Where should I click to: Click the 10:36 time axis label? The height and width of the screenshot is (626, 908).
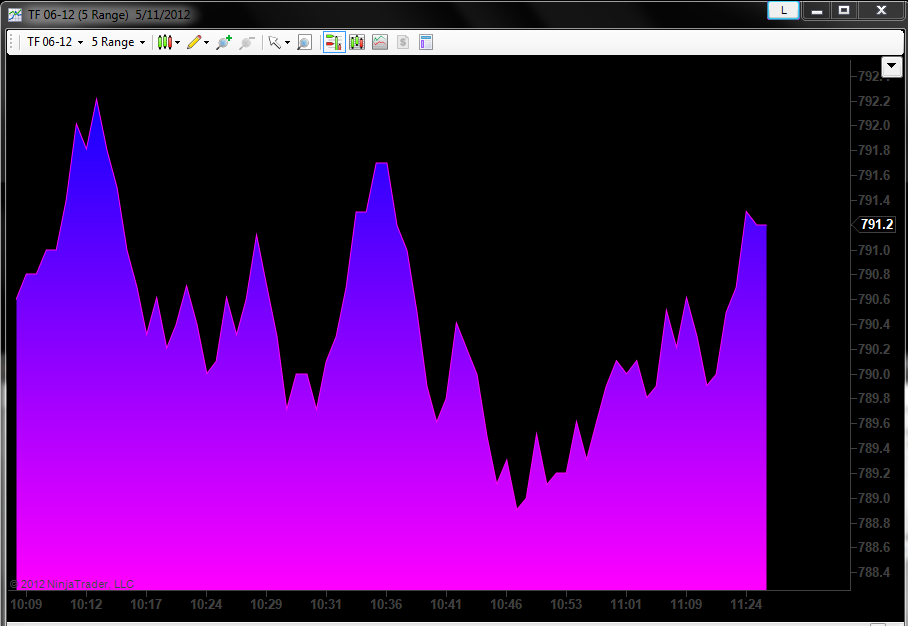386,605
